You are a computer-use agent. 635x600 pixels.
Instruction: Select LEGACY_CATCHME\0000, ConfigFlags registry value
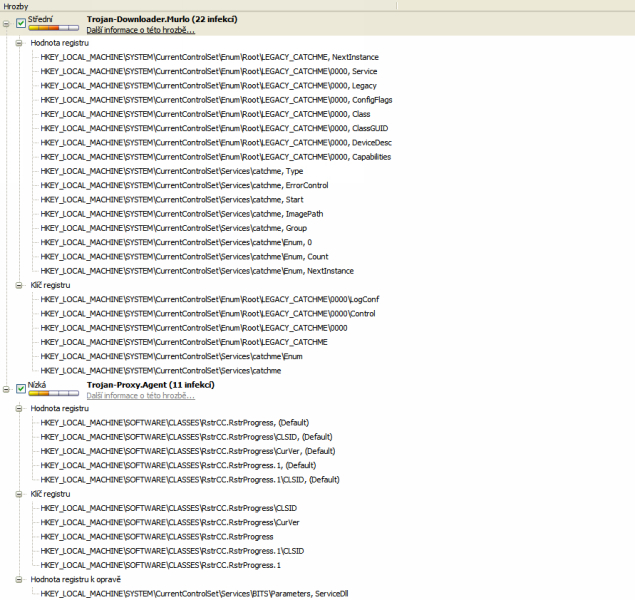[216, 100]
